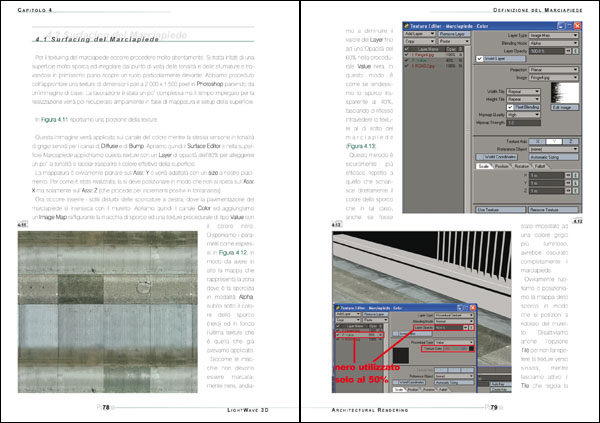Toggle the ROAD2.jpg layer checkmark

tap(406, 66)
